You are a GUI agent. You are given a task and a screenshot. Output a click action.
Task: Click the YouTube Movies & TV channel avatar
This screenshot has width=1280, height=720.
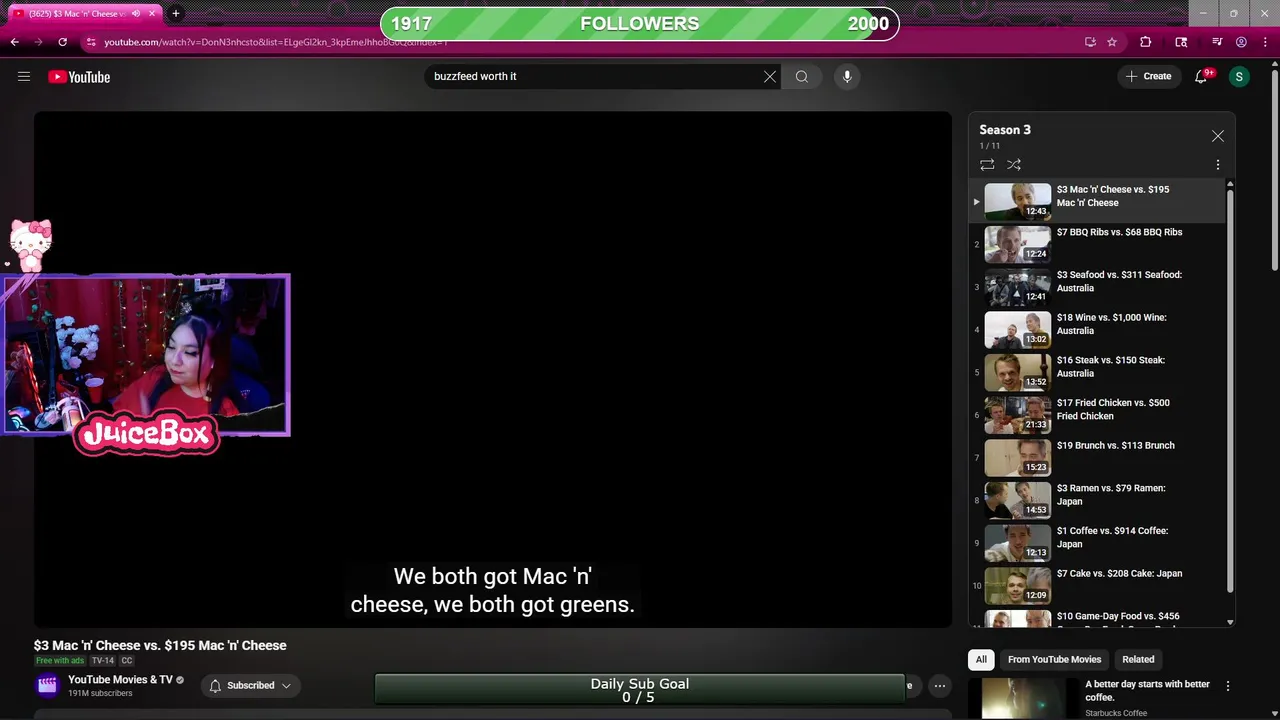47,685
